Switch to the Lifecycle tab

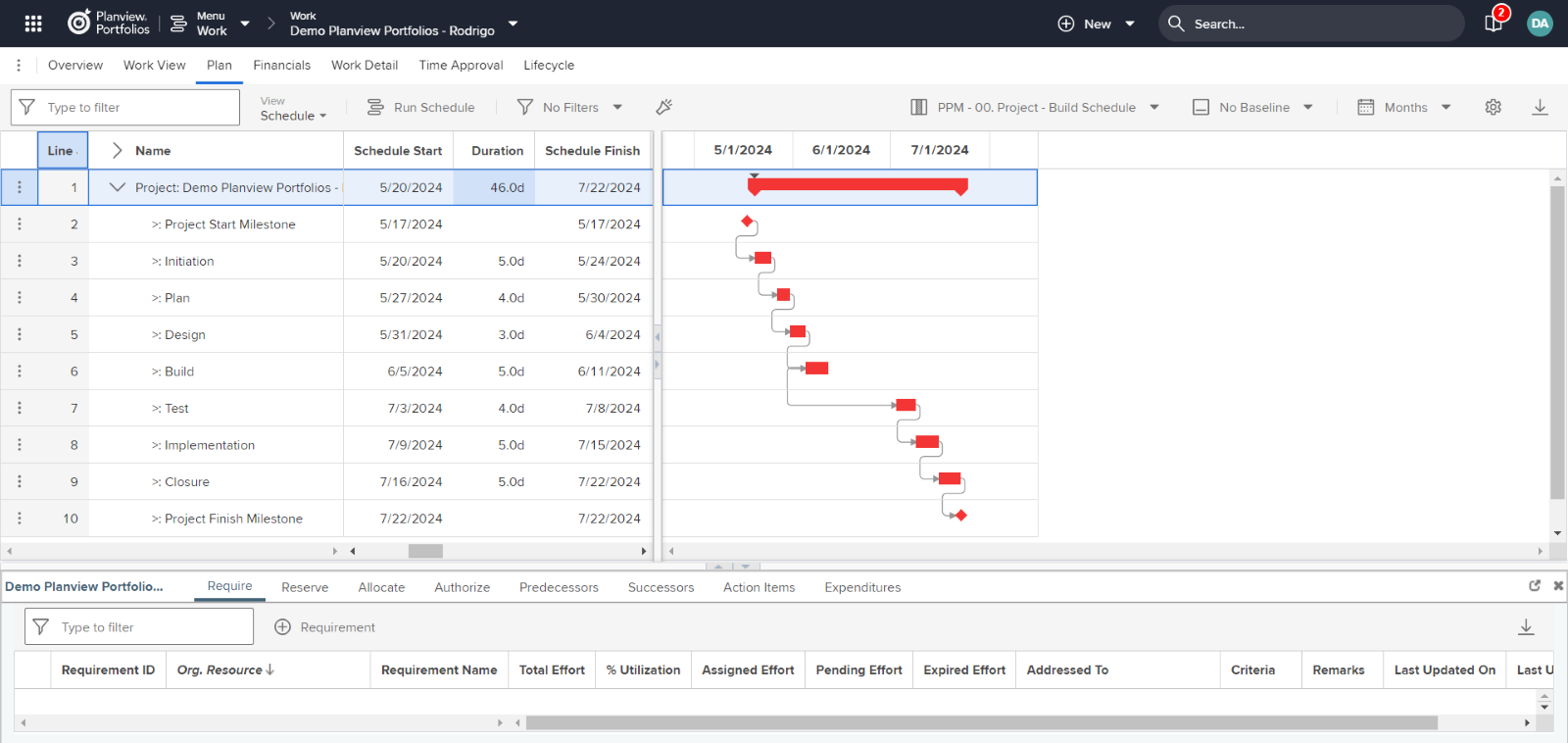coord(549,65)
